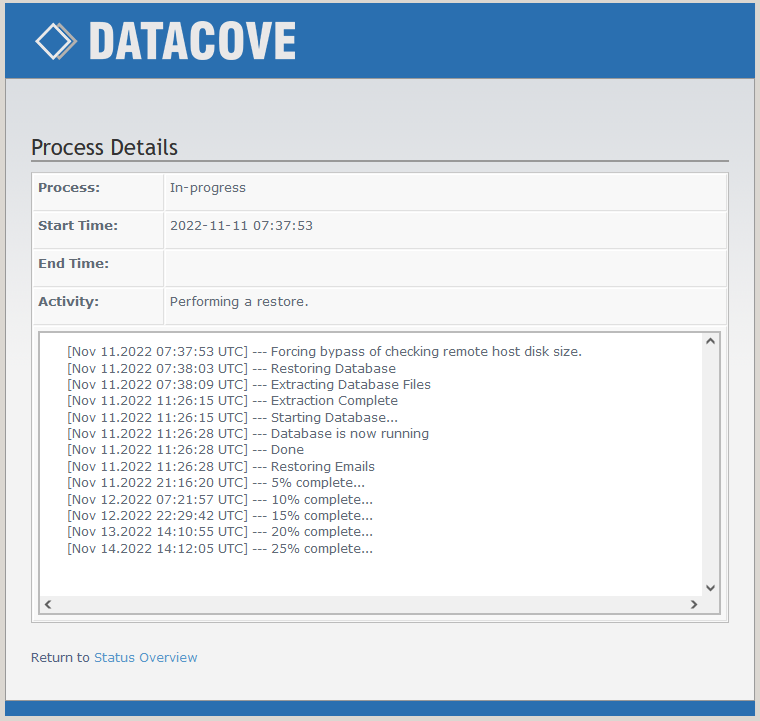Click the 'Start Time:' row label
Image resolution: width=760 pixels, height=721 pixels.
pyautogui.click(x=77, y=225)
